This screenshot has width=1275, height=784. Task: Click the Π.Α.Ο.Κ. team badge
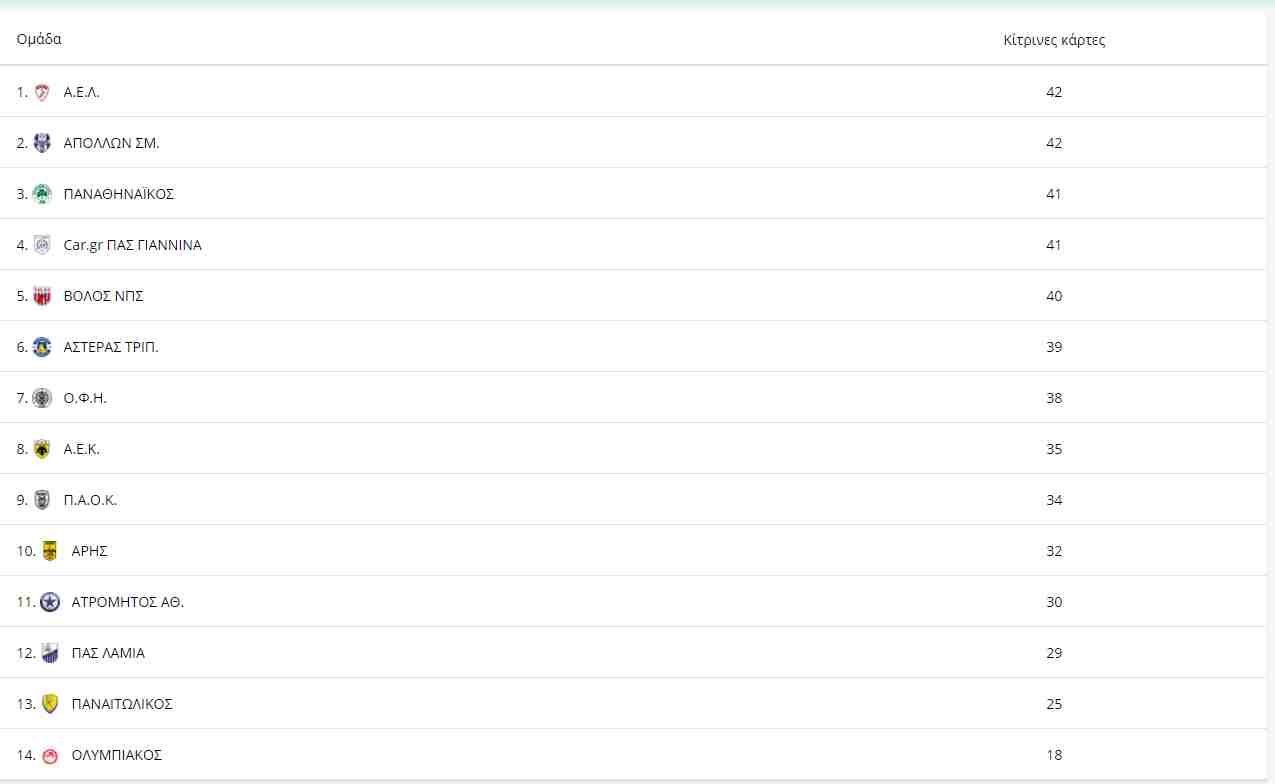point(42,500)
